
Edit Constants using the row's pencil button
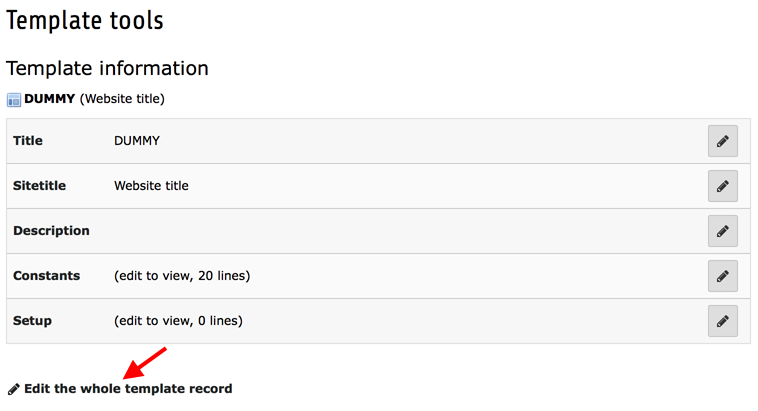pyautogui.click(x=722, y=276)
